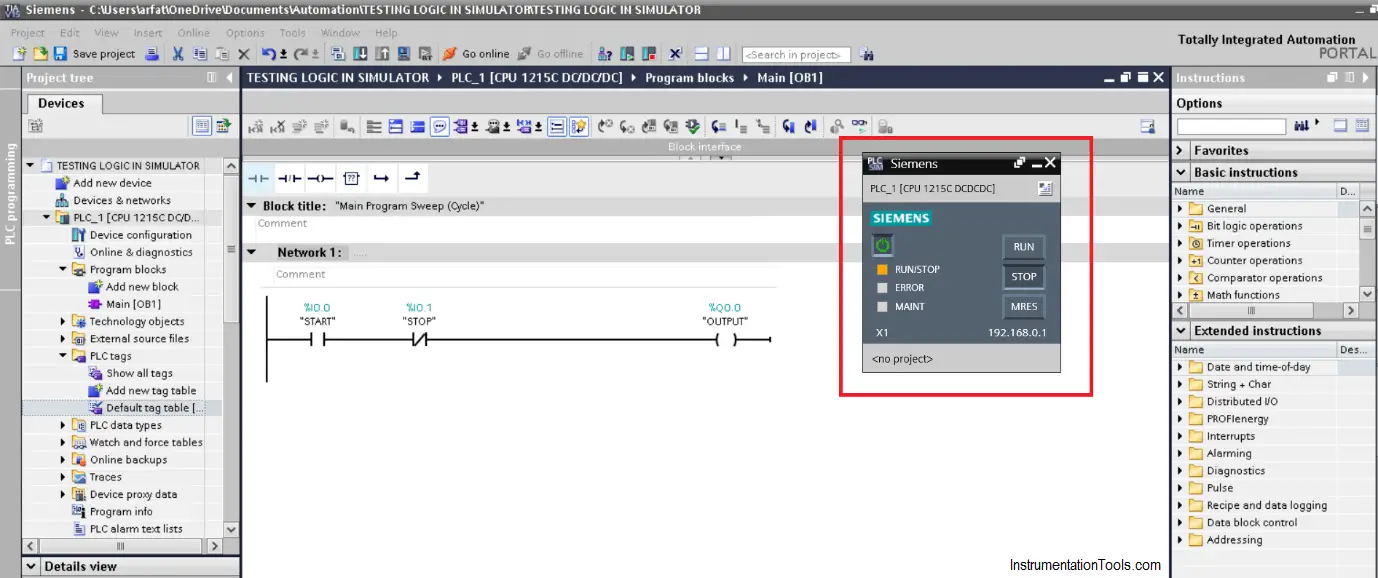
Task: Select Device configuration in project tree
Action: 132,235
